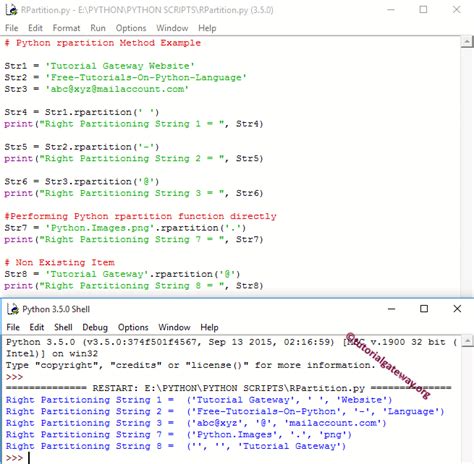The width and height of the screenshot is (474, 464).
Task: Click Shell output 'Right Partitioning String 3'
Action: [x=196, y=423]
